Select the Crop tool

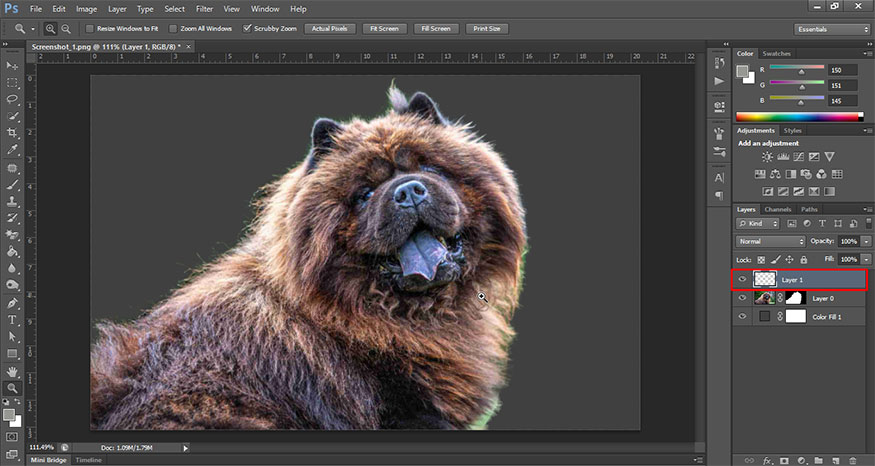12,133
